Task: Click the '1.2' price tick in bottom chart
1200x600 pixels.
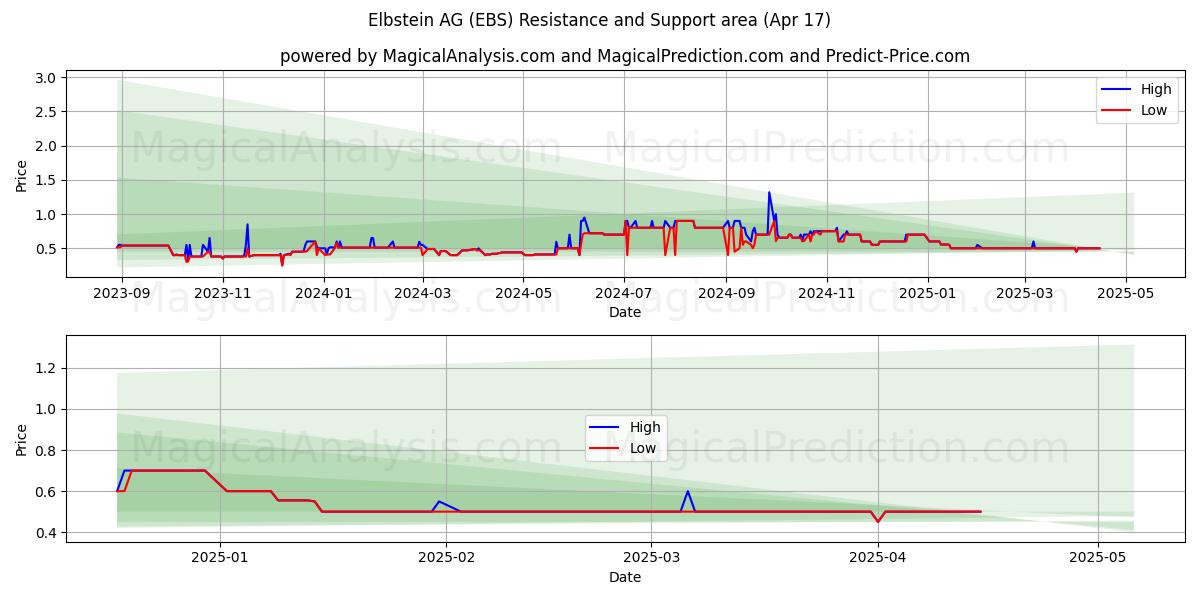Action: pos(48,369)
